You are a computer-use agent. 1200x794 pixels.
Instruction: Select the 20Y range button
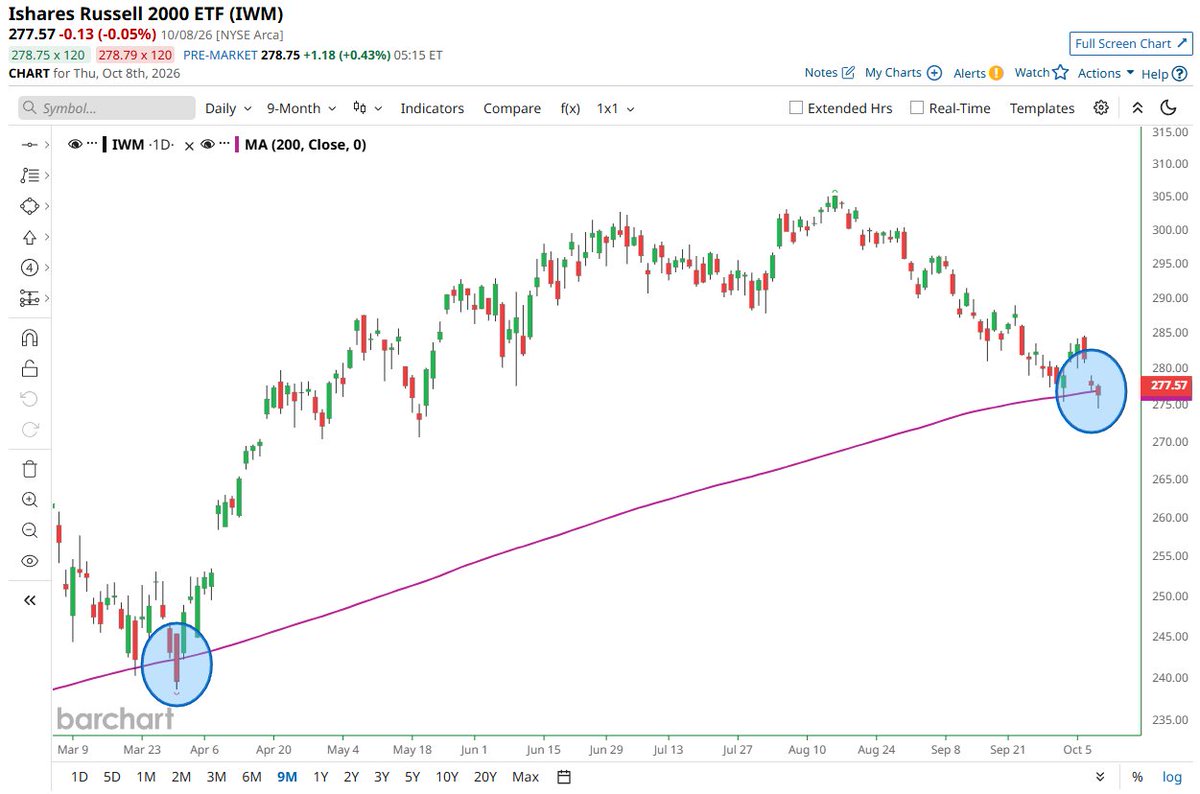[x=485, y=777]
